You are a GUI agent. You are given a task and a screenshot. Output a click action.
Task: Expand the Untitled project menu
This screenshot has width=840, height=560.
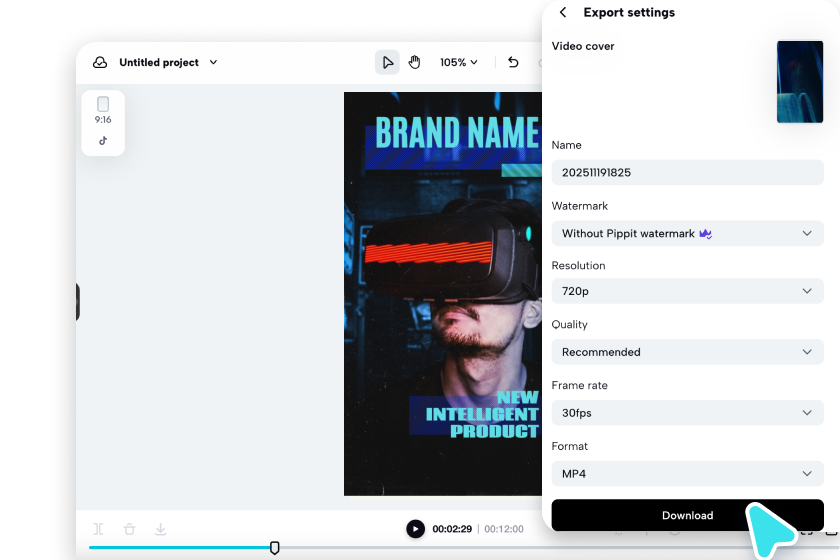pos(168,62)
